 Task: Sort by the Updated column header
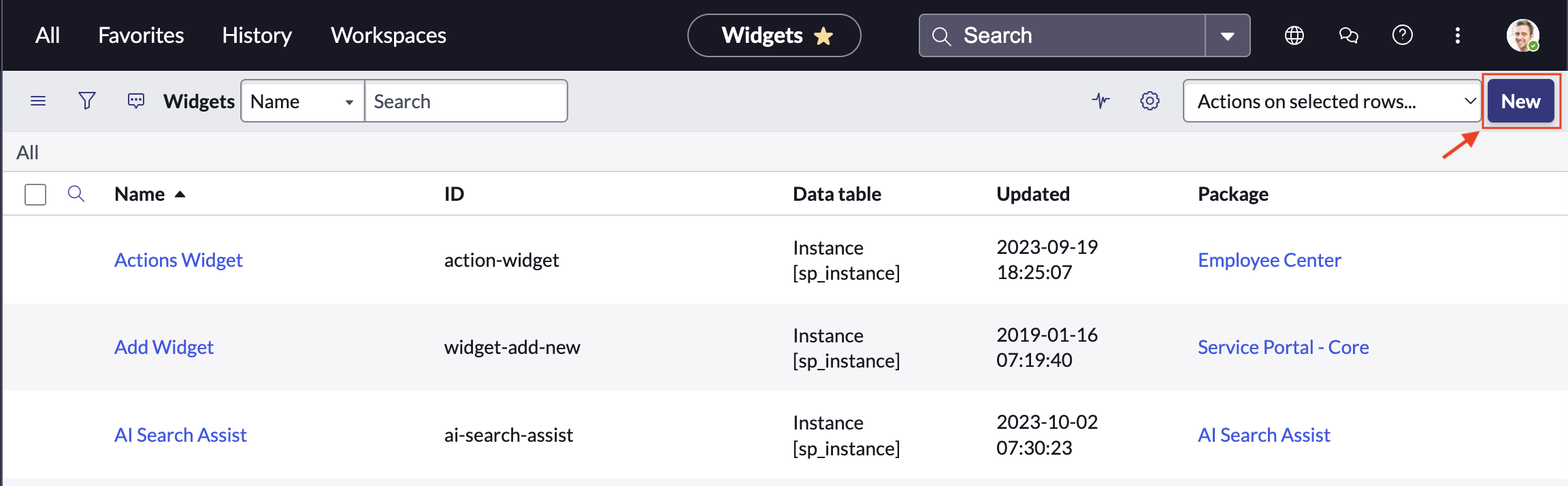pos(1033,195)
